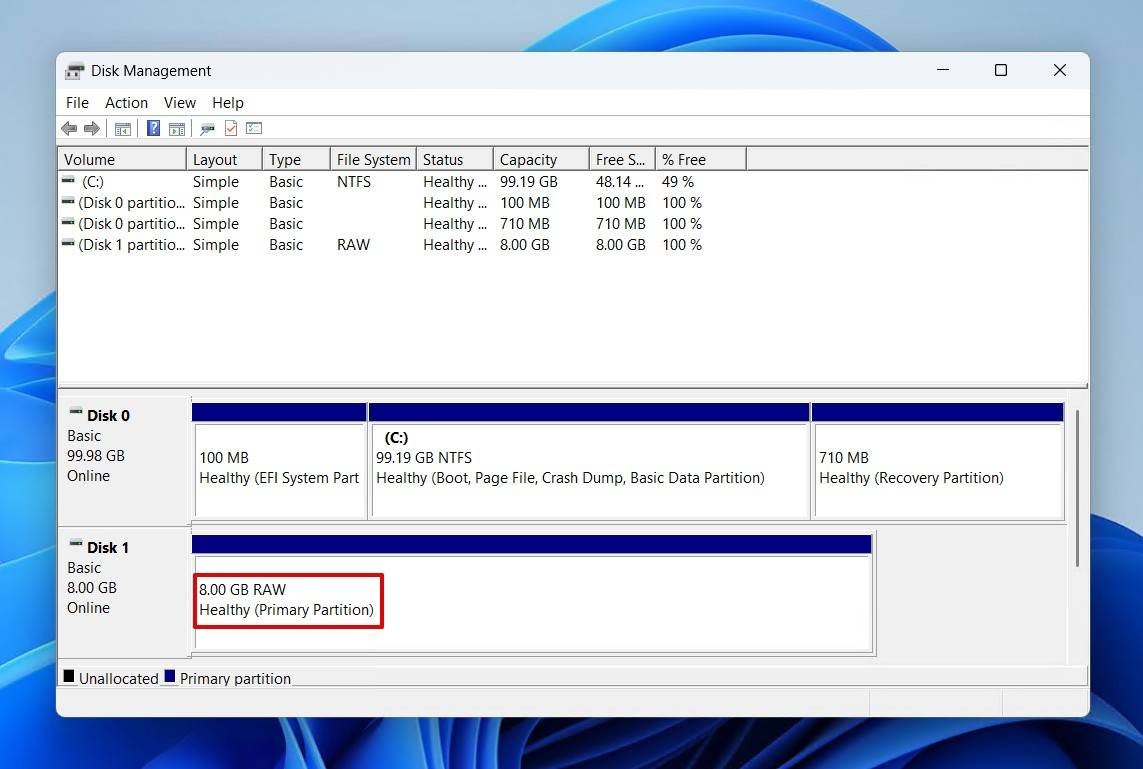The height and width of the screenshot is (769, 1143).
Task: Toggle the Show/Hide Console Tree toolbar icon
Action: pos(122,128)
